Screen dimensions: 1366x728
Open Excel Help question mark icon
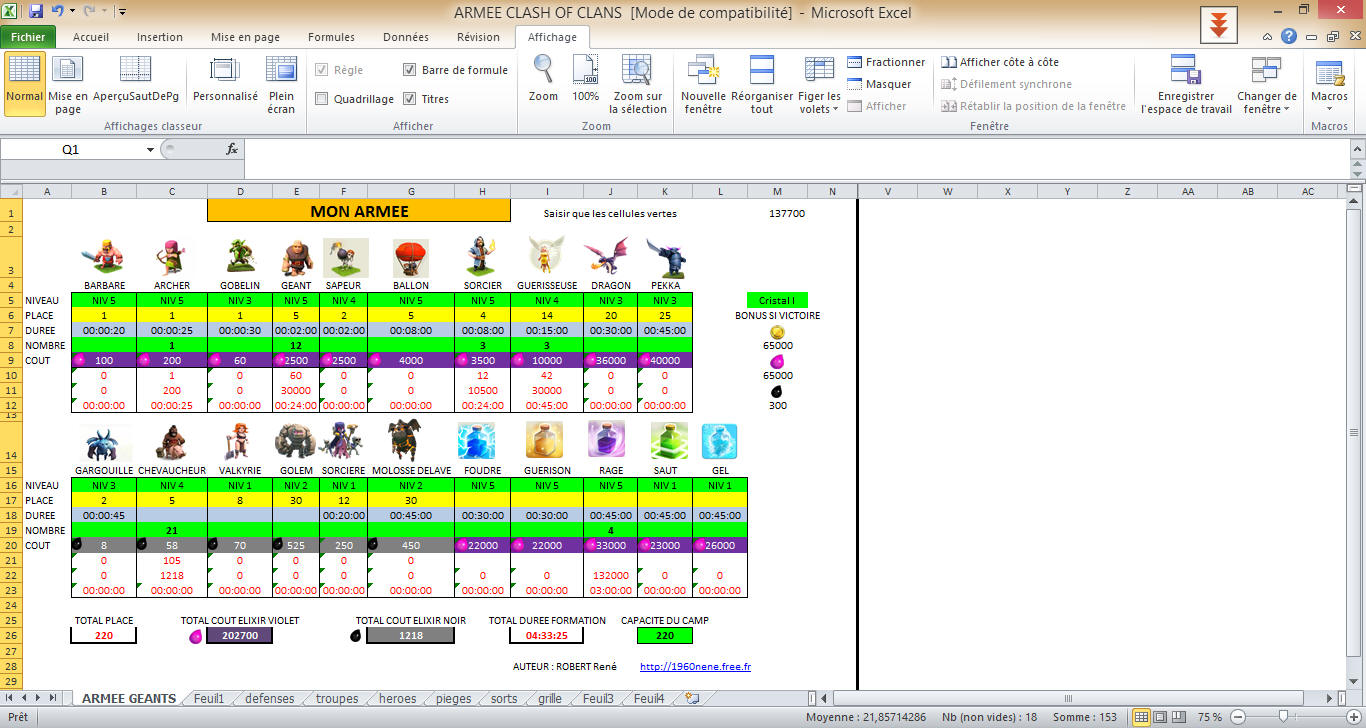click(1289, 37)
